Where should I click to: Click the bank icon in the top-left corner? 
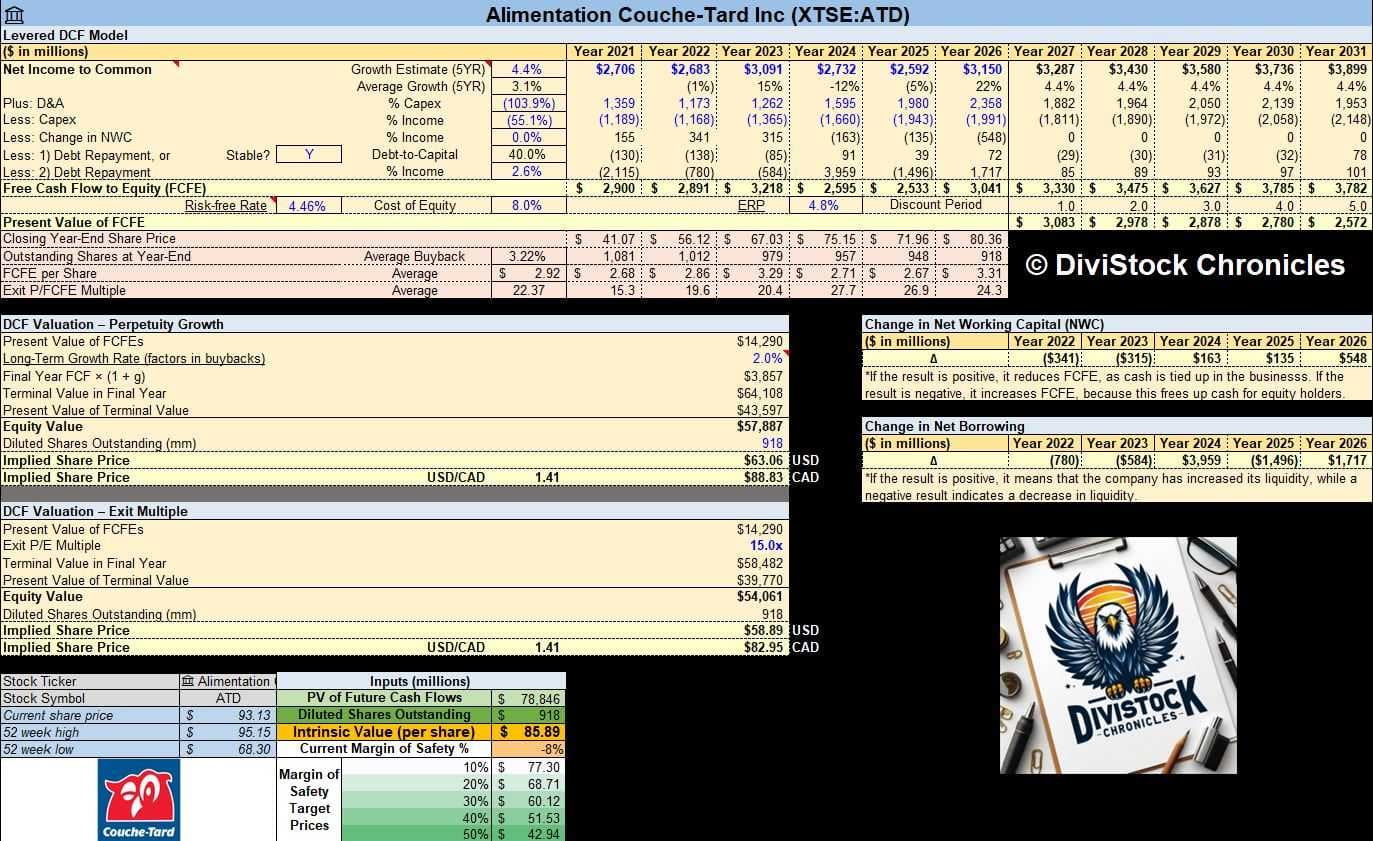click(13, 16)
